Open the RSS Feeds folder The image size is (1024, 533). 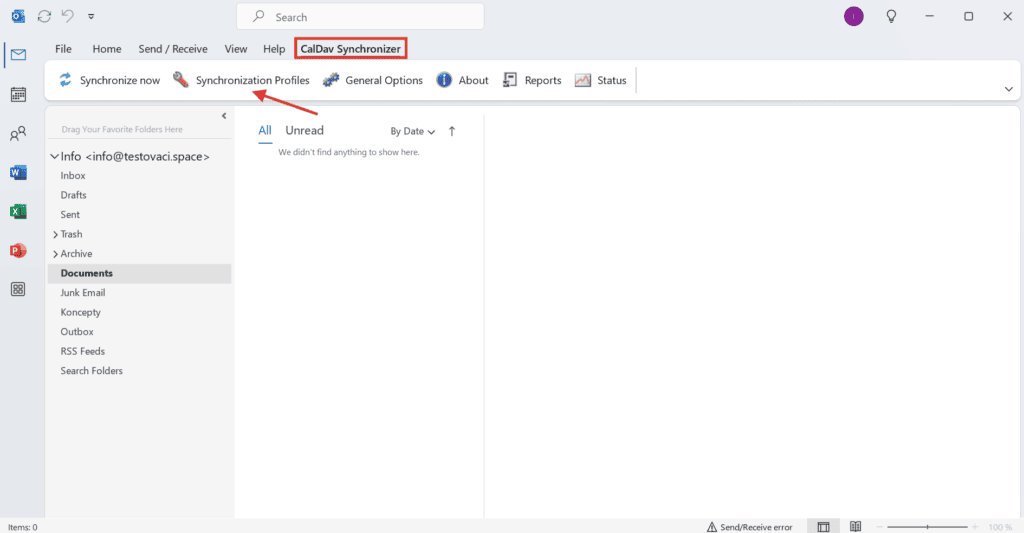83,351
